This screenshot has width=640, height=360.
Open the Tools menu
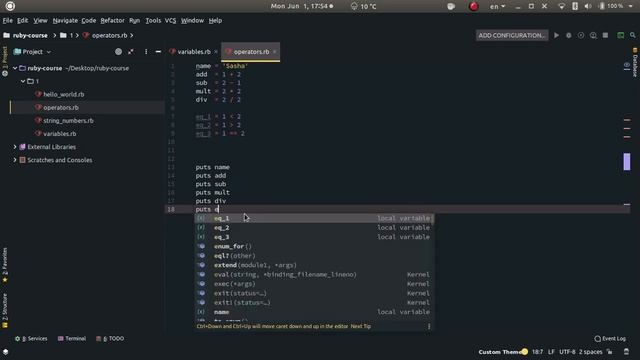tap(153, 20)
